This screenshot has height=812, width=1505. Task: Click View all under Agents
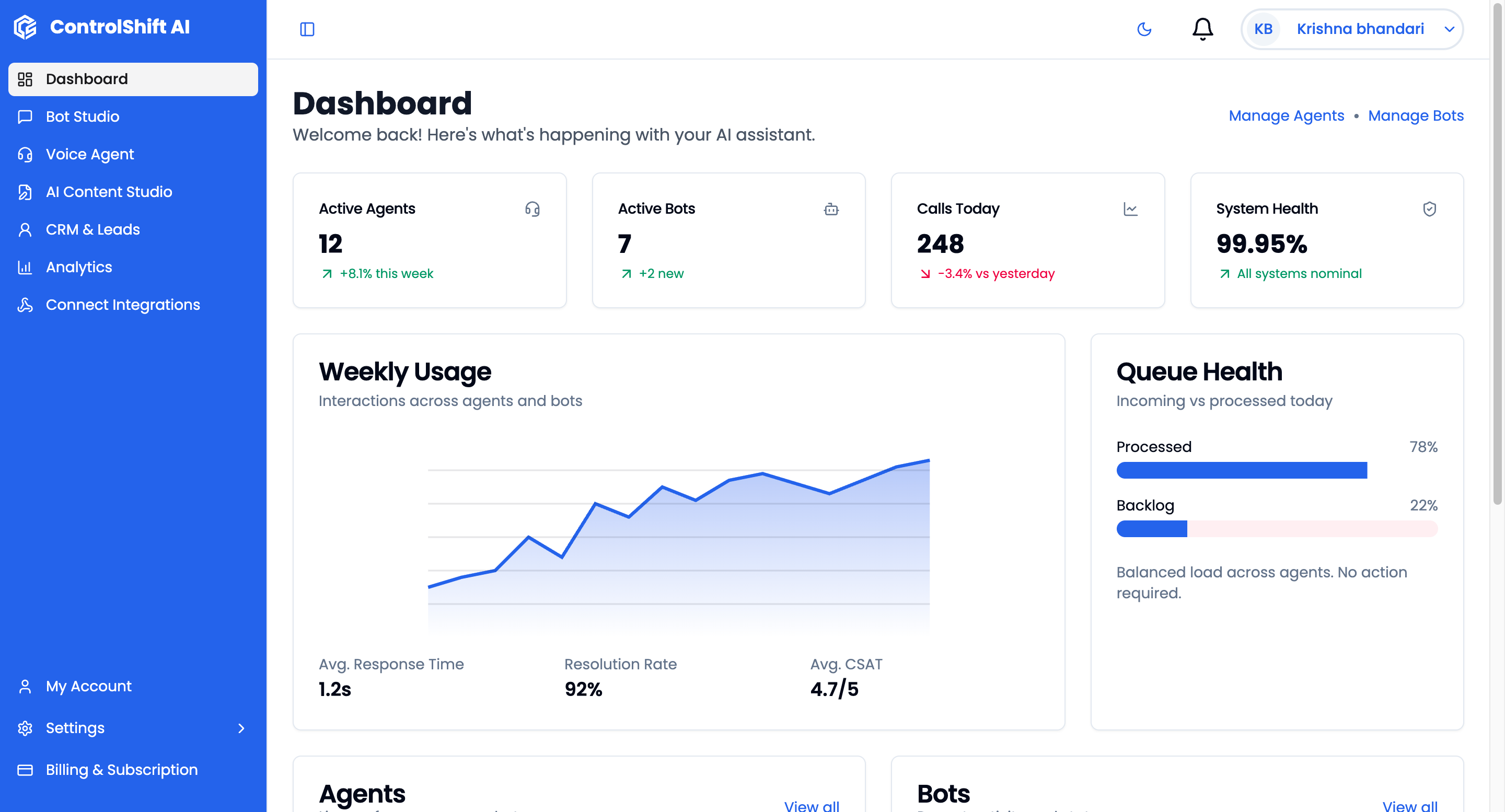coord(811,806)
